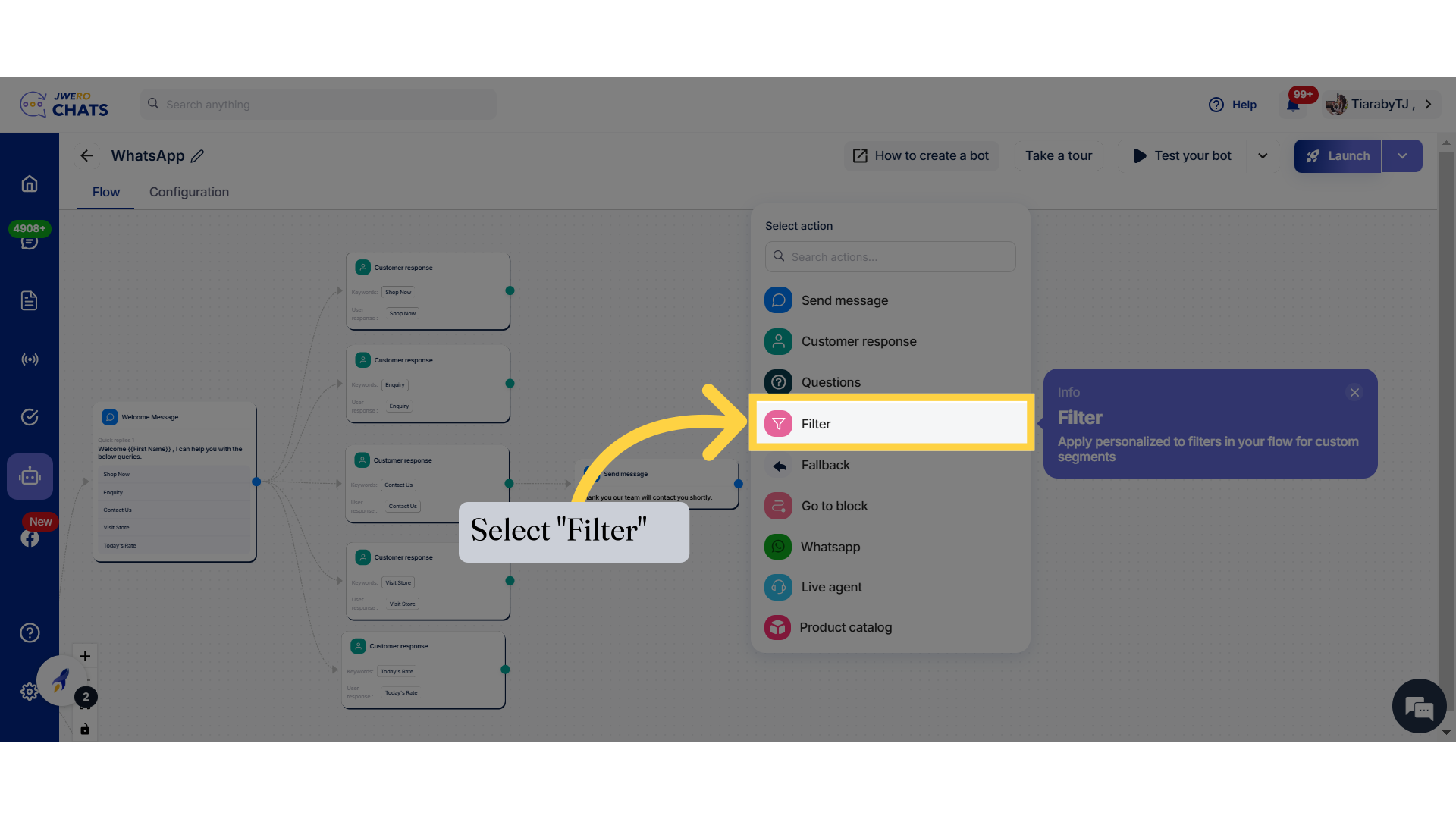This screenshot has height=819, width=1456.
Task: Click the Facebook icon with New badge
Action: point(30,538)
